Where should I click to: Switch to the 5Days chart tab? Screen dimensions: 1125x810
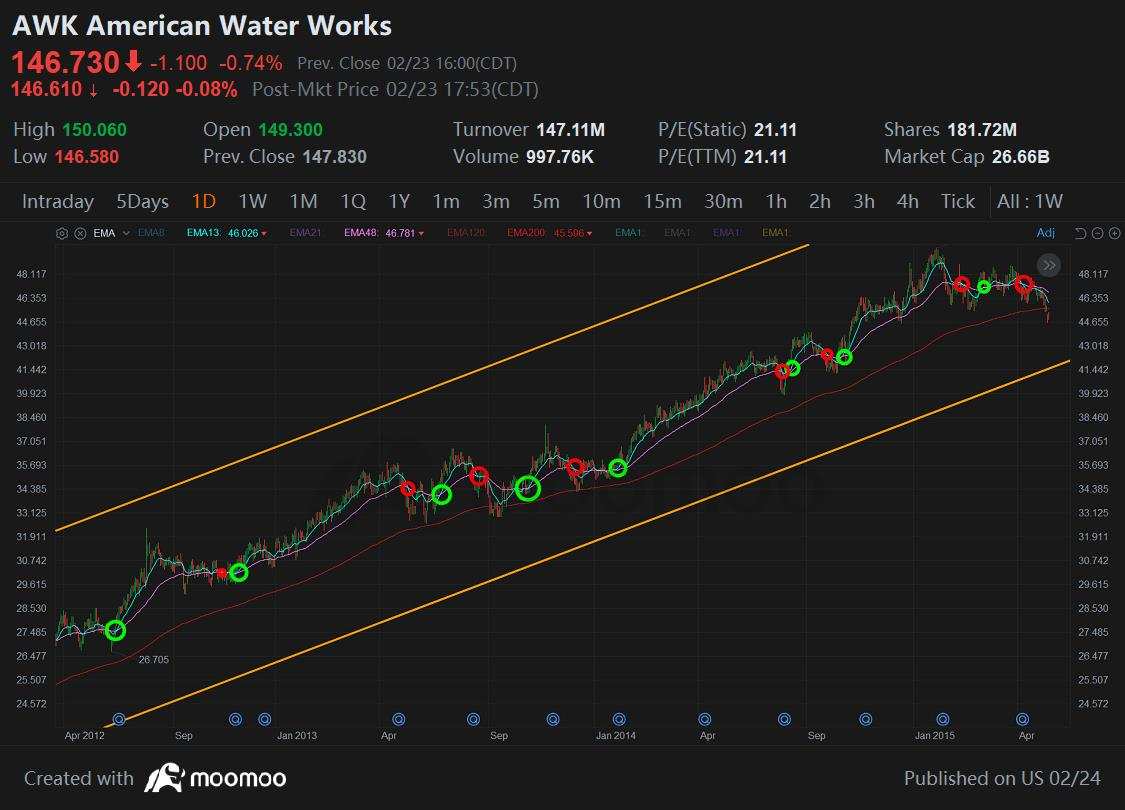(x=143, y=202)
